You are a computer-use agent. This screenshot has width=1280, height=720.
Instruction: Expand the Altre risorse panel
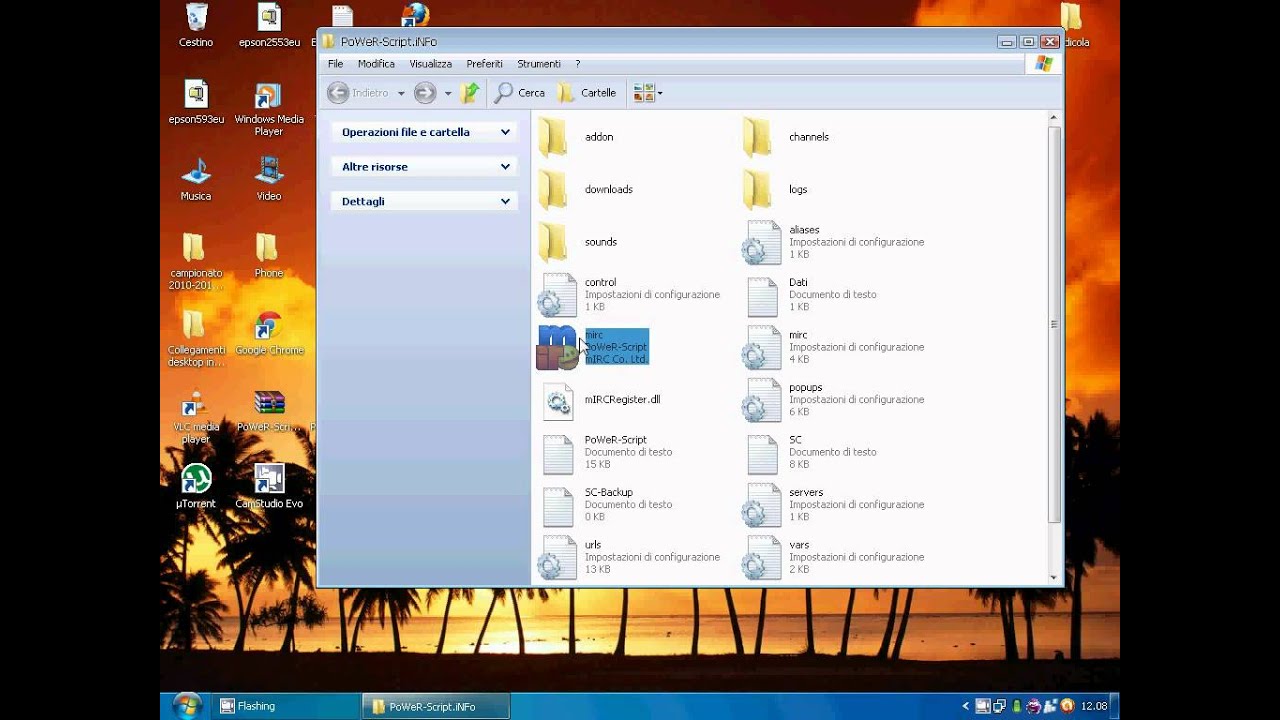(x=424, y=167)
